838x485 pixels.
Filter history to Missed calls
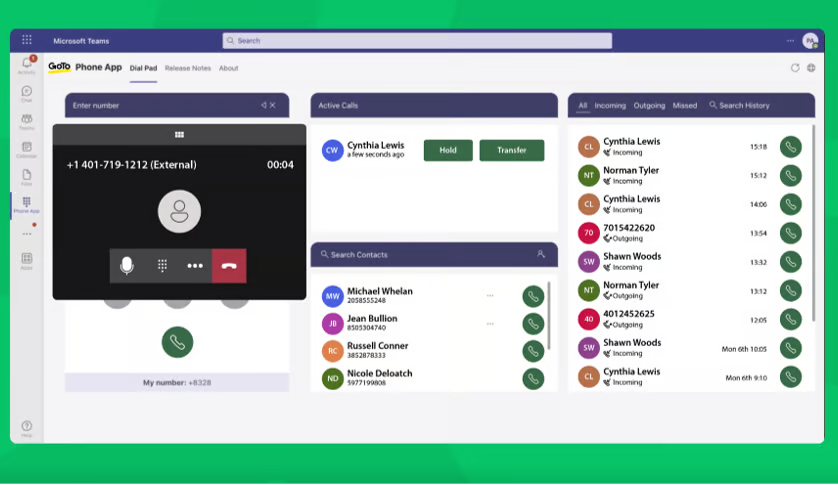[x=685, y=106]
